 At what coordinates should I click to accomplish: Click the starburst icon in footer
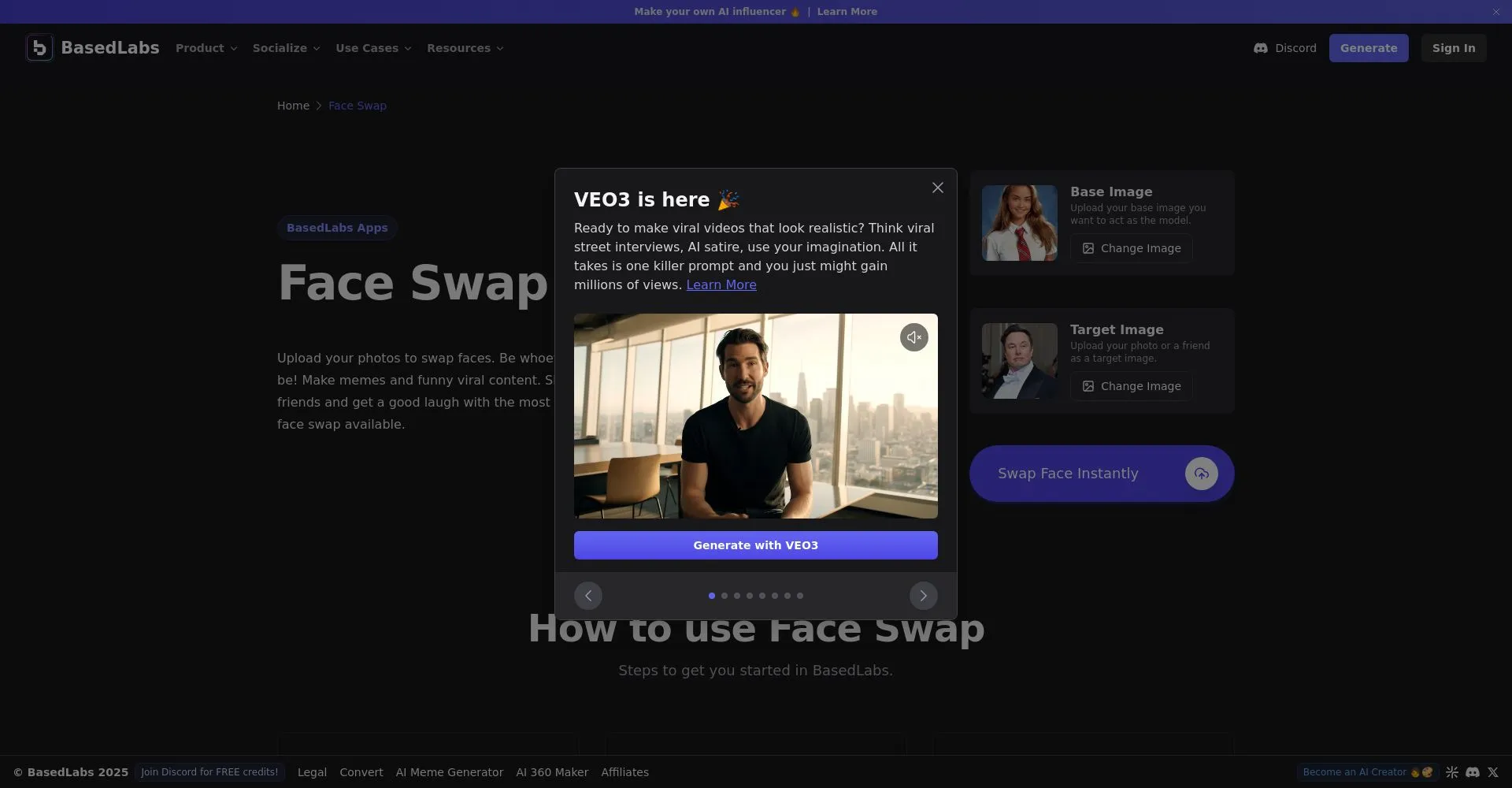[1452, 772]
